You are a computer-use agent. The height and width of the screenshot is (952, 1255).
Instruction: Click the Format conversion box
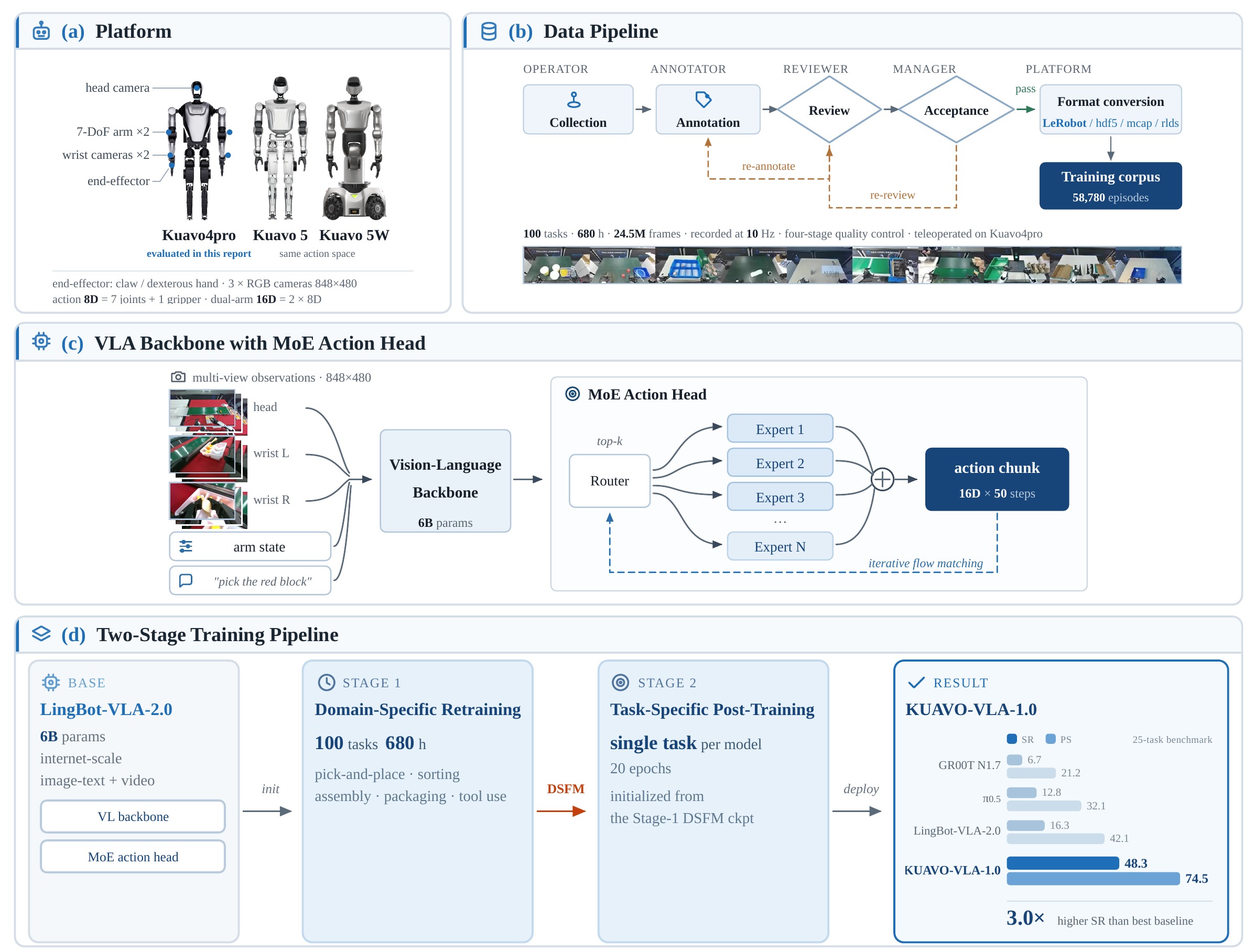click(x=1110, y=109)
